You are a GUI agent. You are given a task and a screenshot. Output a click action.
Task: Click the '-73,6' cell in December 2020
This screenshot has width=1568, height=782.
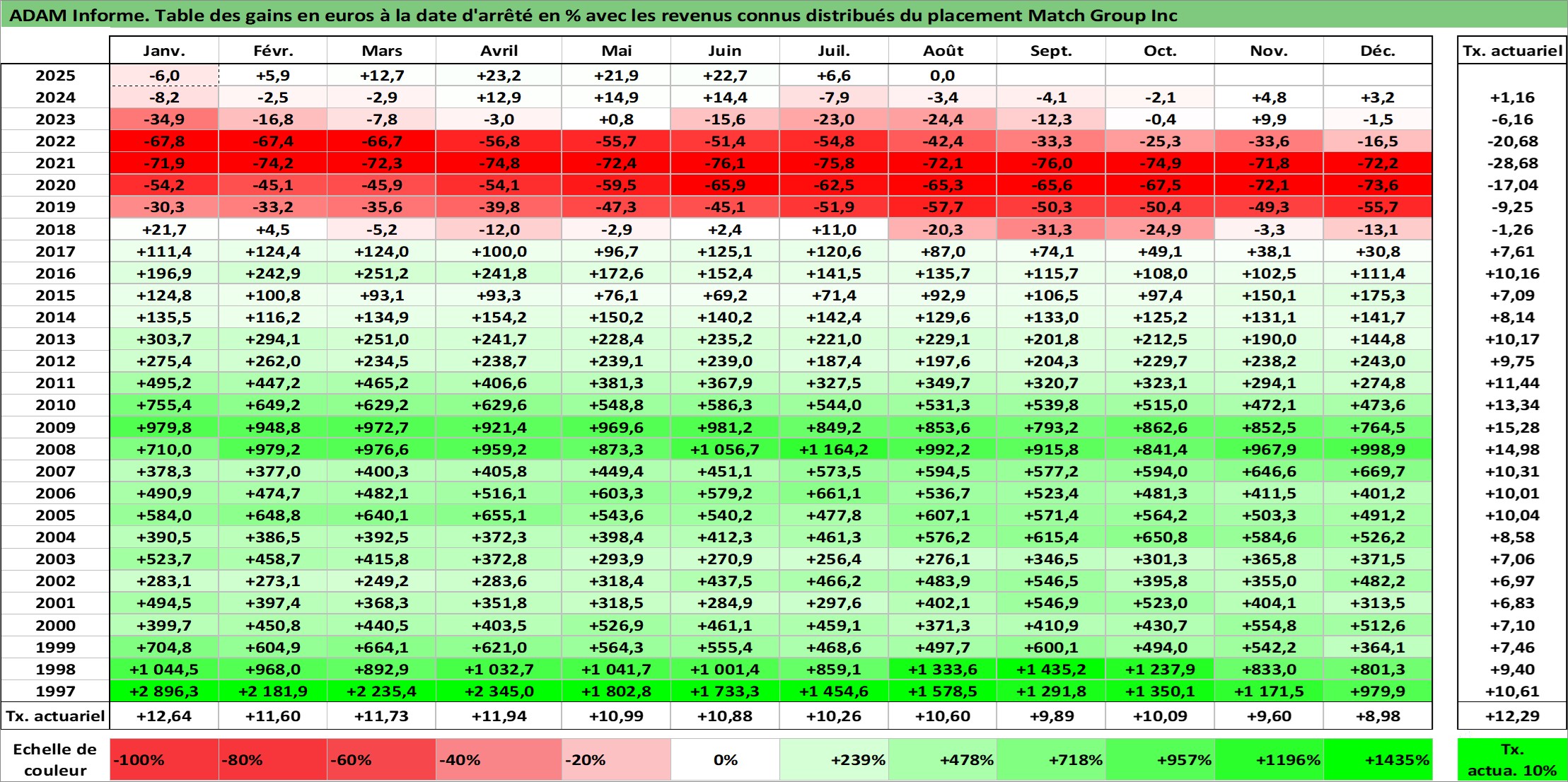tap(1378, 185)
